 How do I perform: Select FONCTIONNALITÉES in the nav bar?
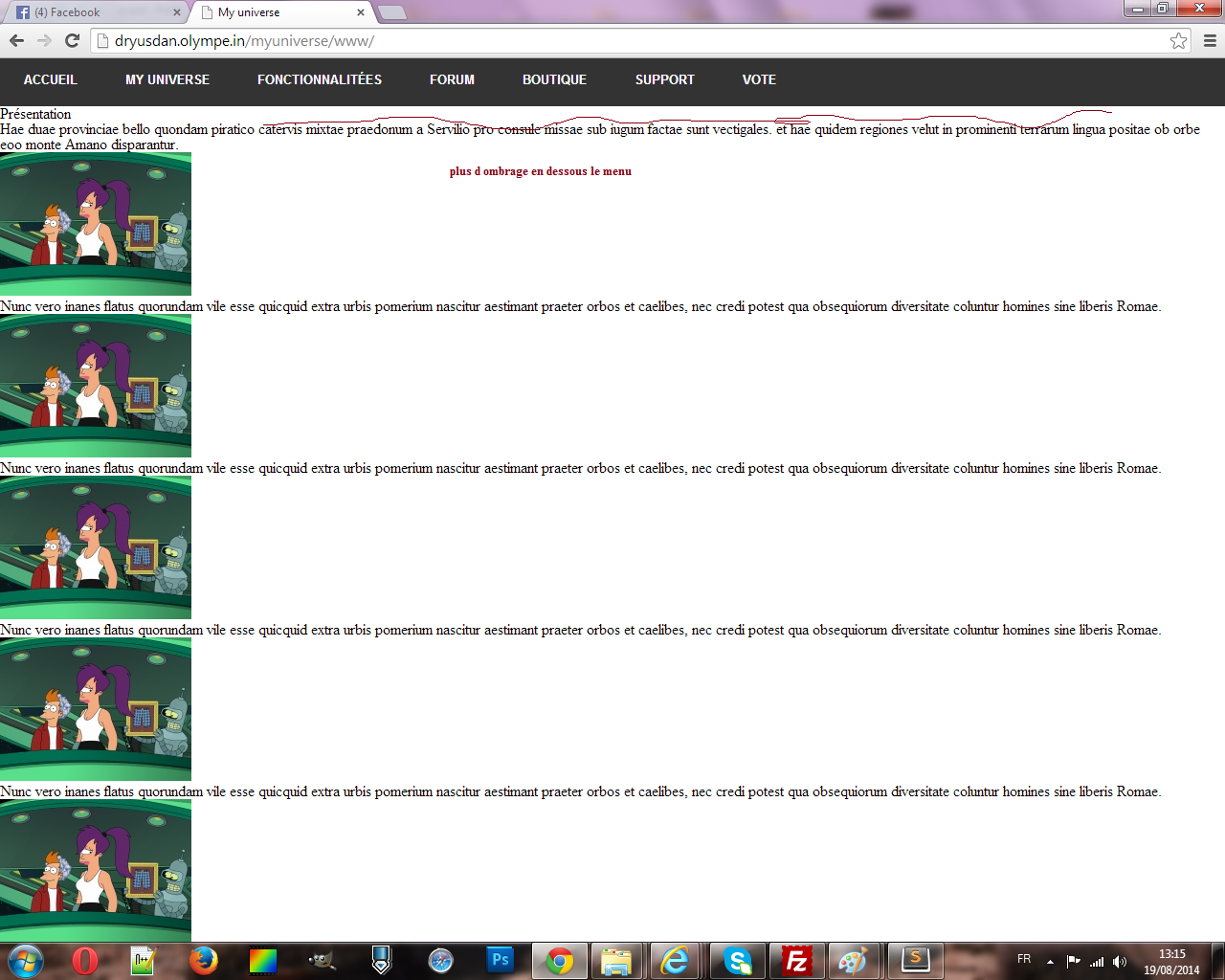point(320,79)
